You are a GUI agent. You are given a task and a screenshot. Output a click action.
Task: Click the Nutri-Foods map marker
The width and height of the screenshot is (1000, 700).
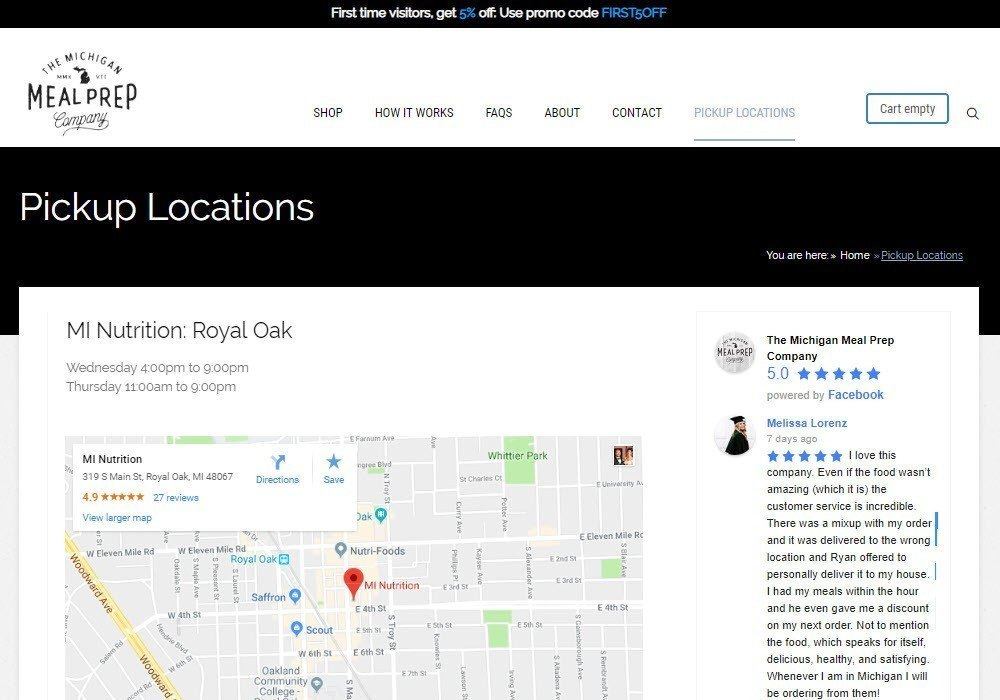point(341,550)
